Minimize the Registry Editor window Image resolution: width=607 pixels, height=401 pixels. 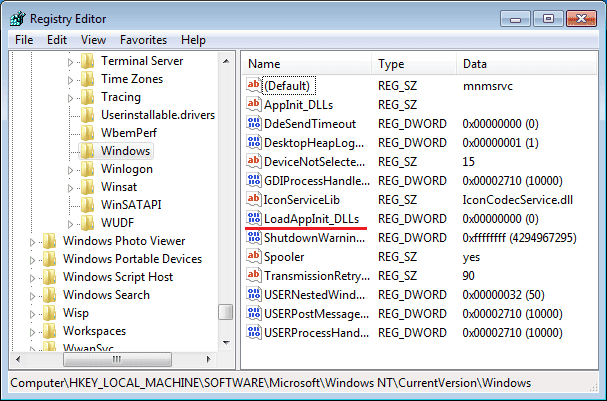[515, 19]
